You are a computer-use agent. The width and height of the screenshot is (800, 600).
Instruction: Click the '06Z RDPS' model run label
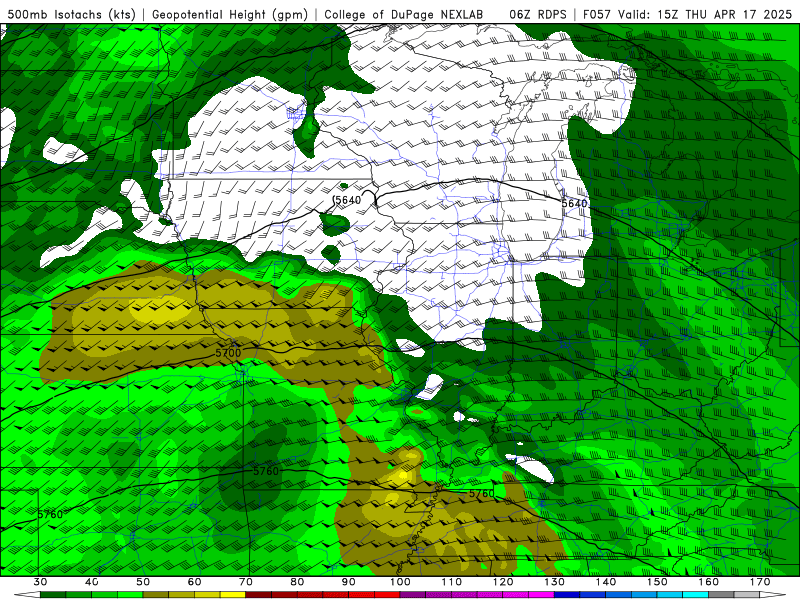pyautogui.click(x=538, y=14)
